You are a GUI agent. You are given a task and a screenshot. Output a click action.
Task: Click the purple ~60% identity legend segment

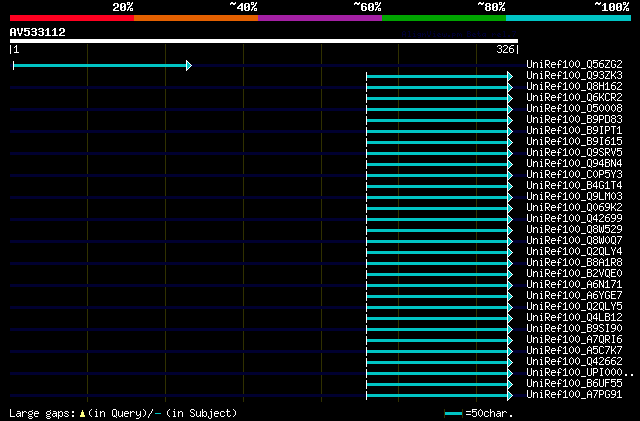click(320, 18)
